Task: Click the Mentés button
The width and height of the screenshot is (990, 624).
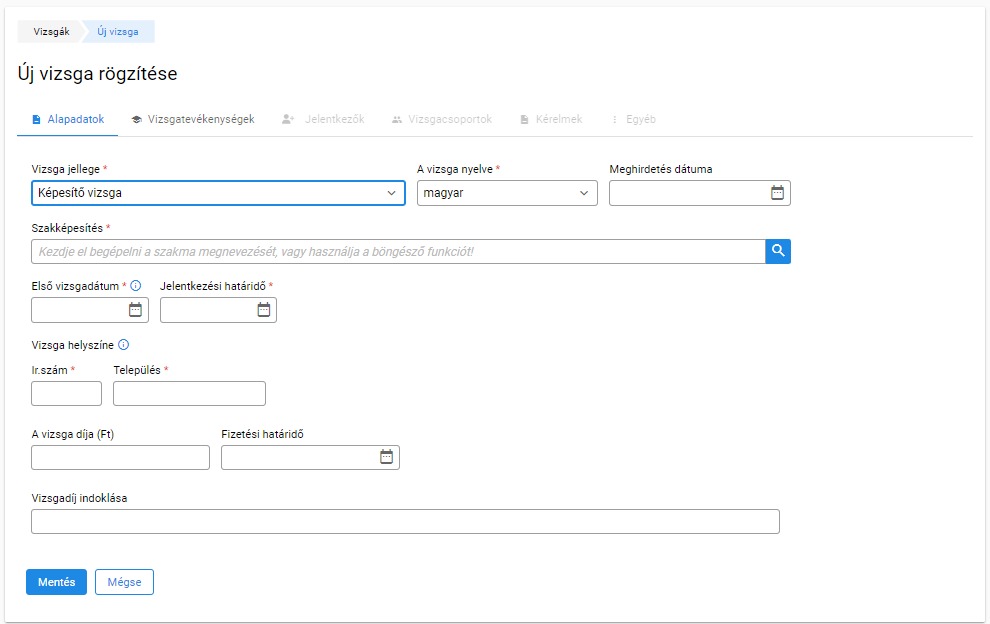Action: click(x=56, y=582)
